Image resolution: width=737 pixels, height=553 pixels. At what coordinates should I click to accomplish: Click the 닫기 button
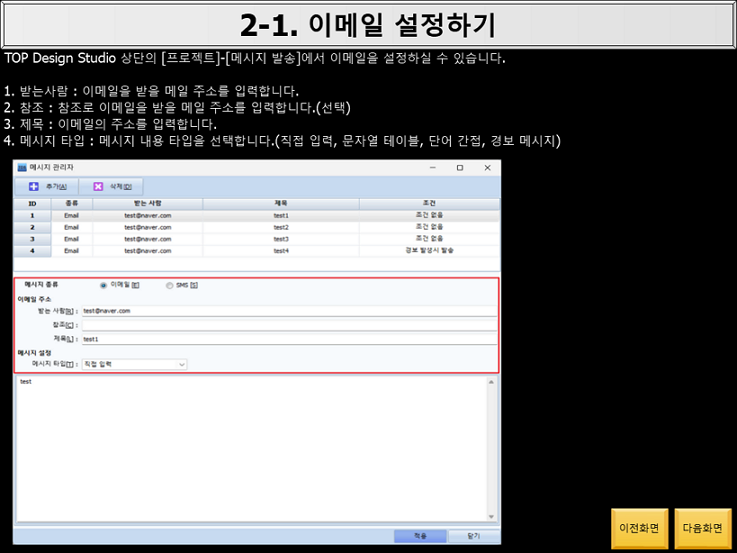(473, 536)
